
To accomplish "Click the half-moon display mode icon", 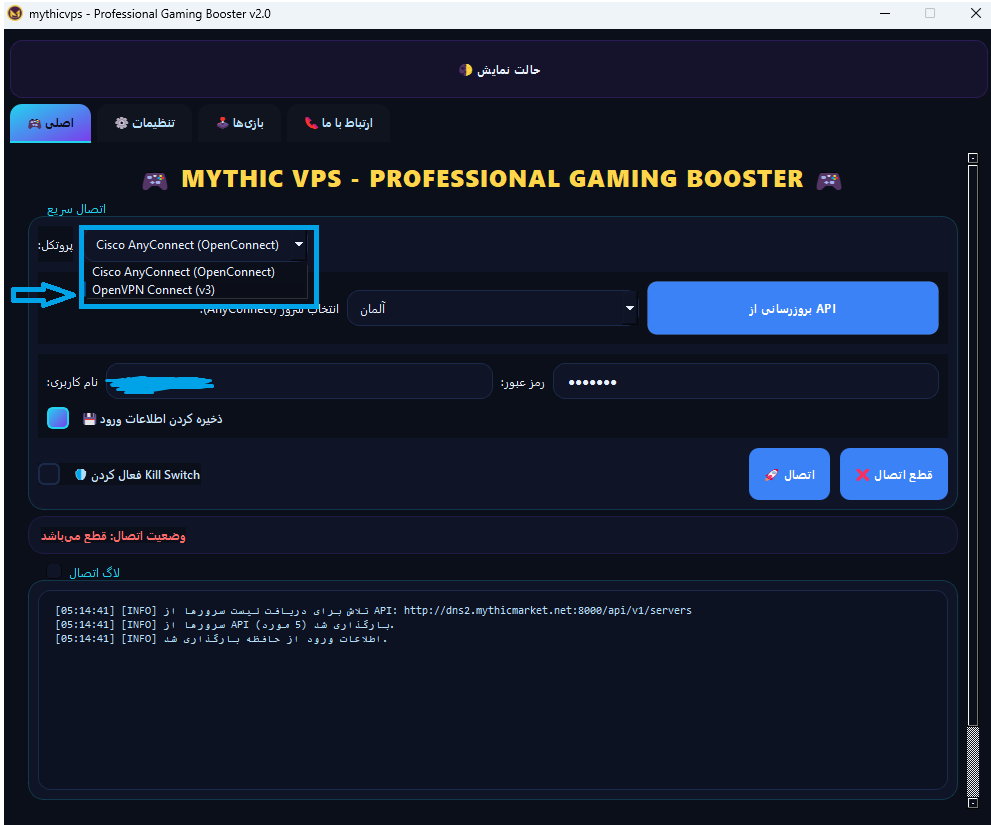I will coord(465,70).
